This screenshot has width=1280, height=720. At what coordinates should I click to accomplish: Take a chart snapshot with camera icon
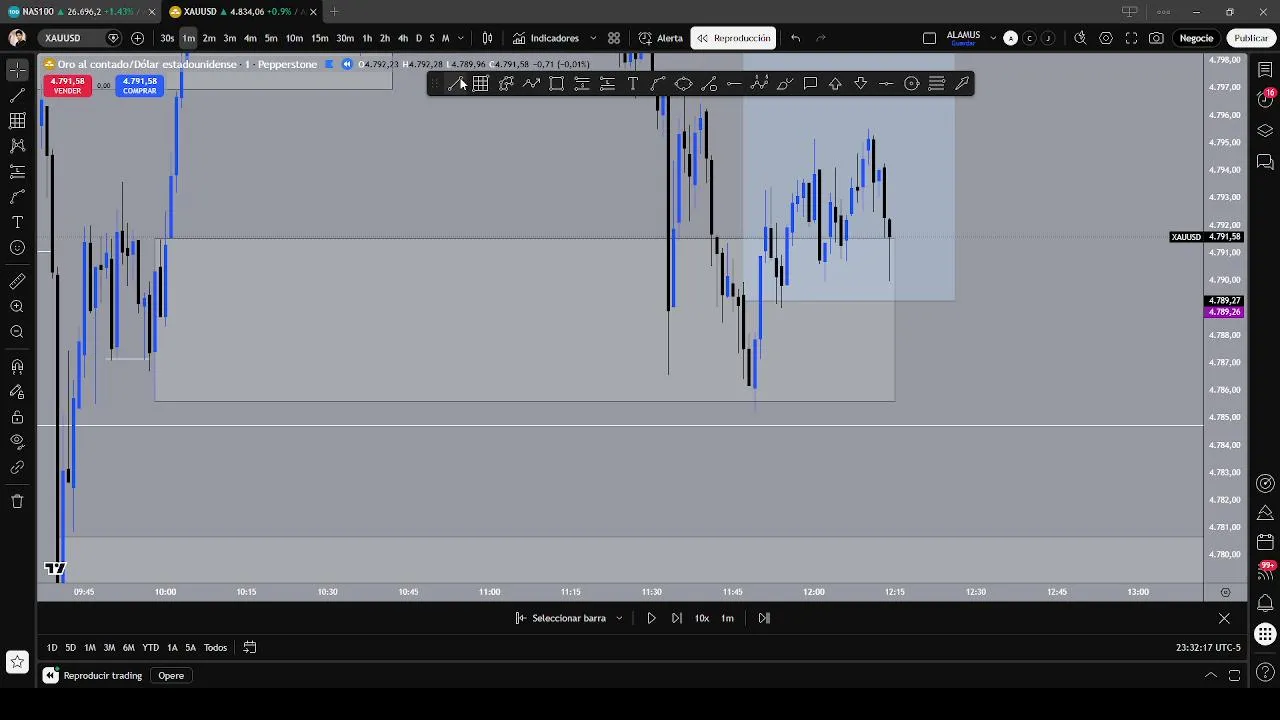click(x=1156, y=38)
